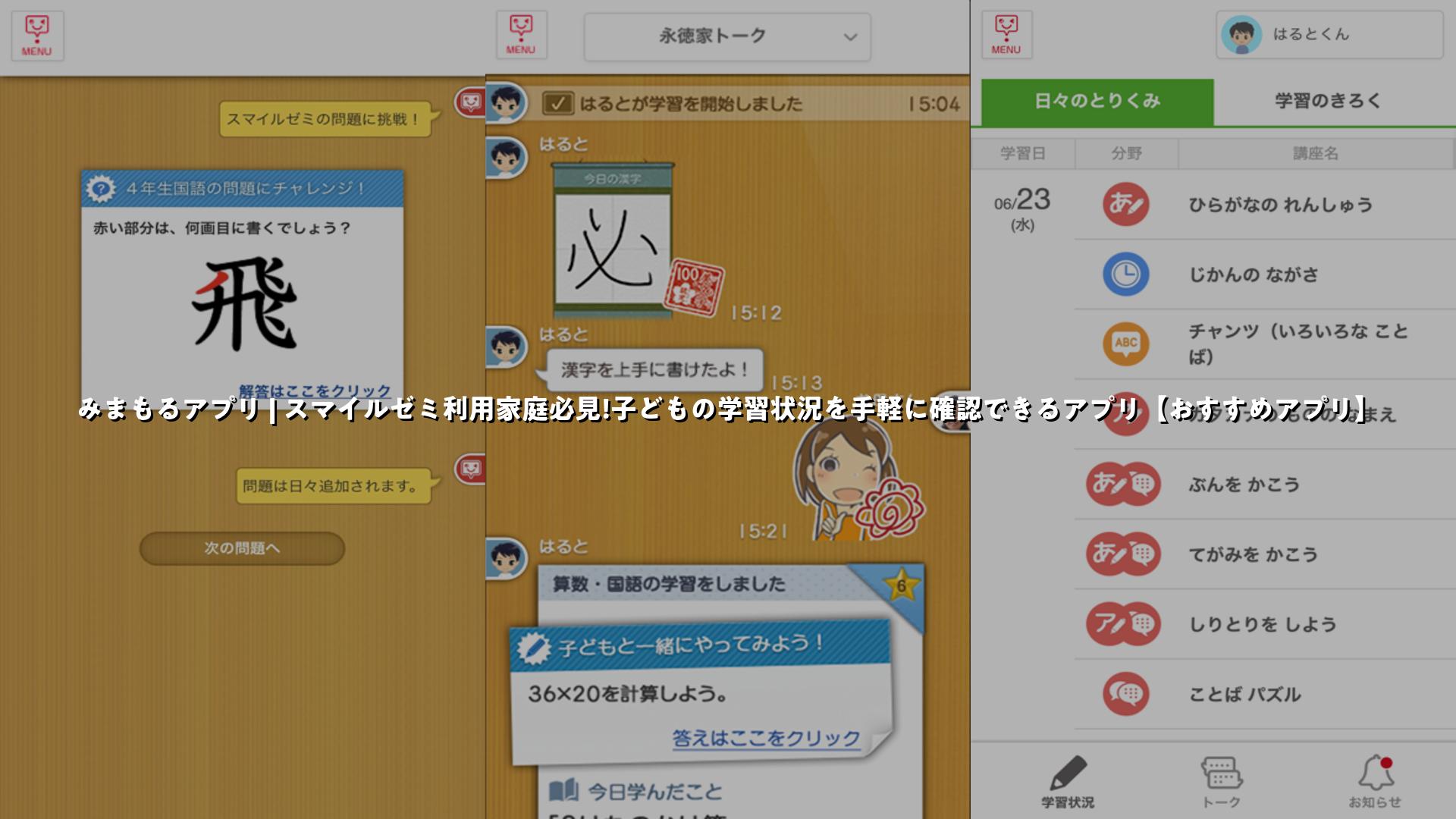1456x819 pixels.
Task: Click the 100-point red stamp
Action: (x=693, y=288)
